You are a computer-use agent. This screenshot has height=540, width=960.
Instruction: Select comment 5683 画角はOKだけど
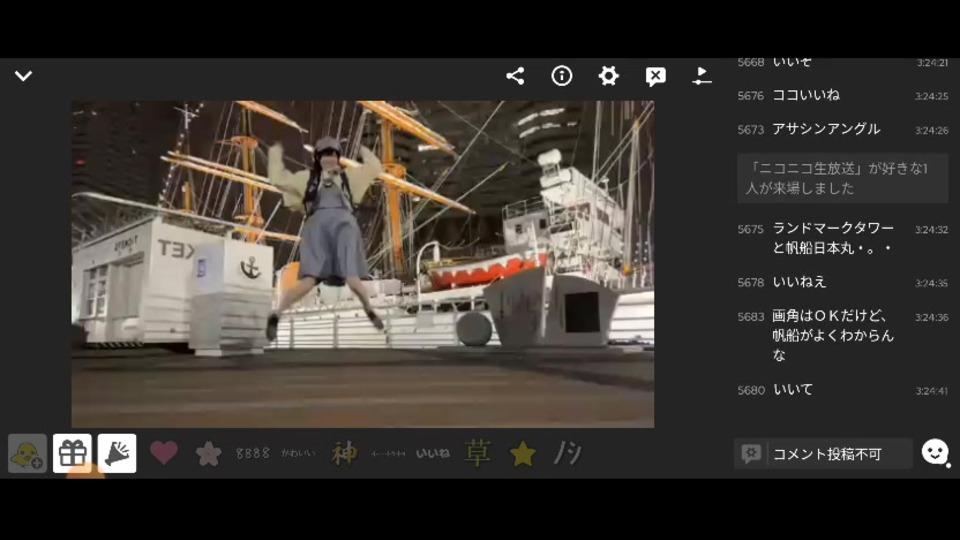[842, 335]
